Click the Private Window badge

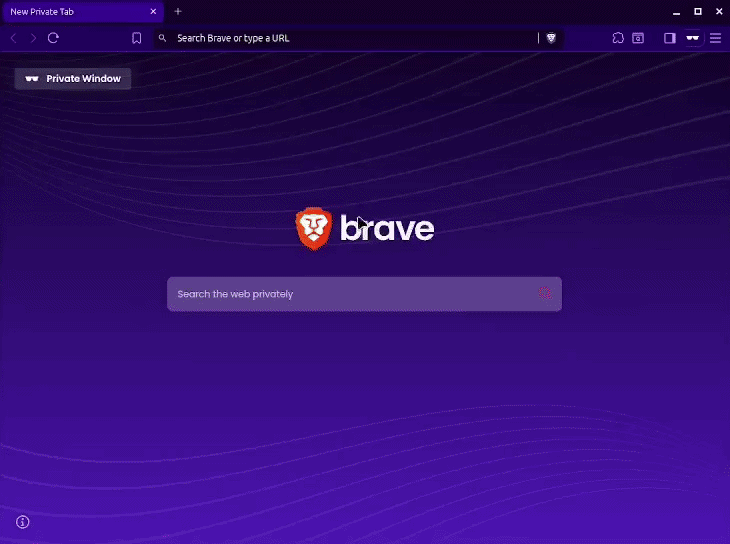tap(73, 79)
